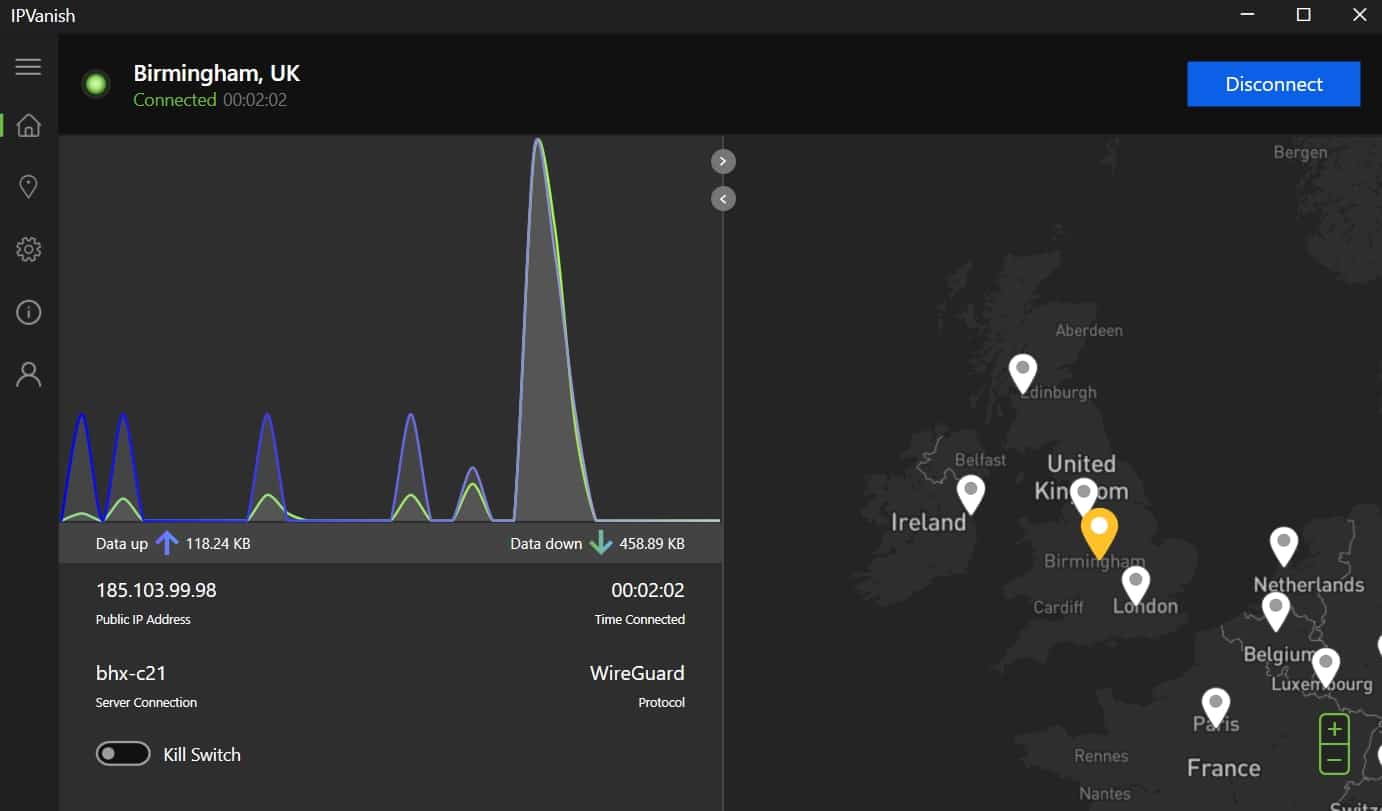Select the Netherlands server pin
The image size is (1382, 811).
[x=1283, y=546]
